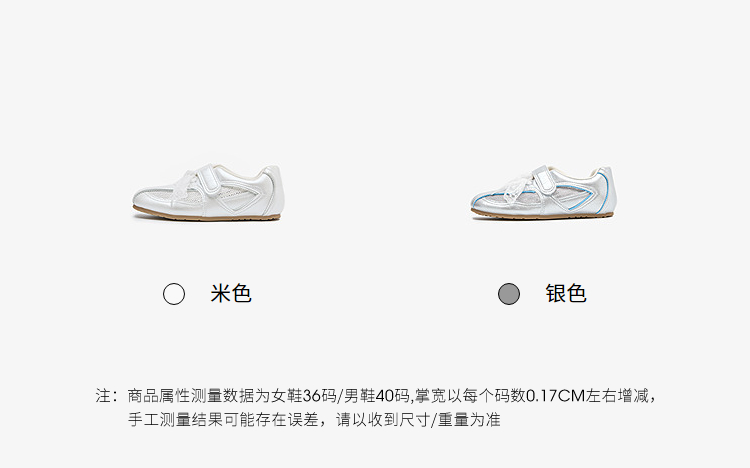Screen dimensions: 750x468
Task: Click the blue-trimmed heel of silver shoe
Action: click(604, 189)
